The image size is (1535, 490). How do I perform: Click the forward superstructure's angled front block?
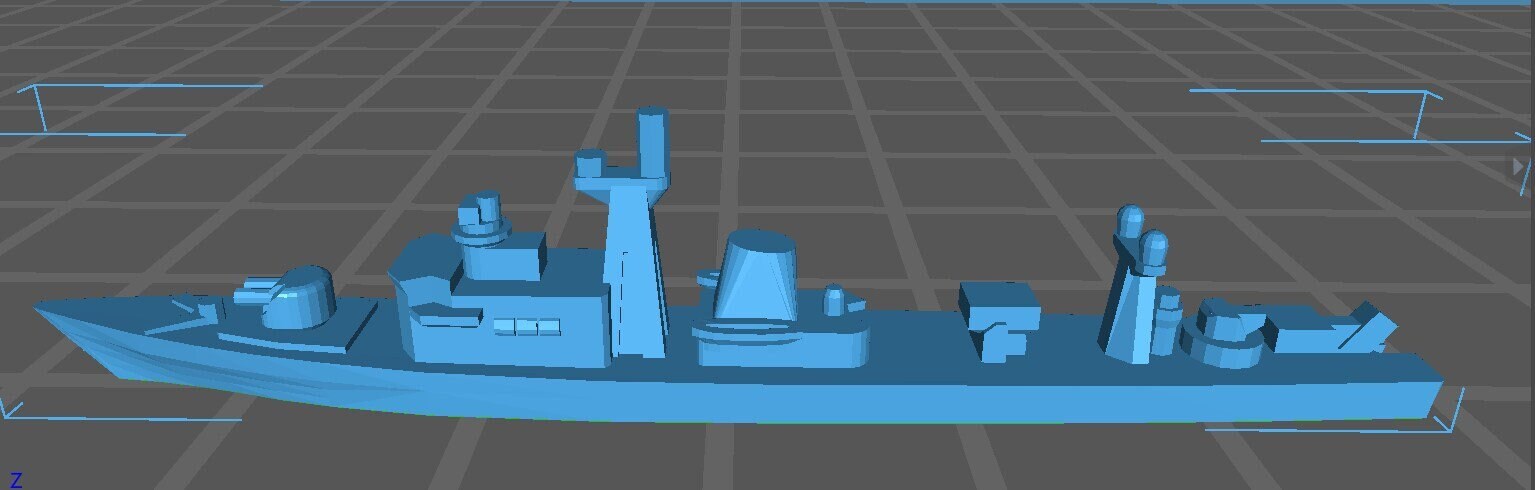point(420,290)
